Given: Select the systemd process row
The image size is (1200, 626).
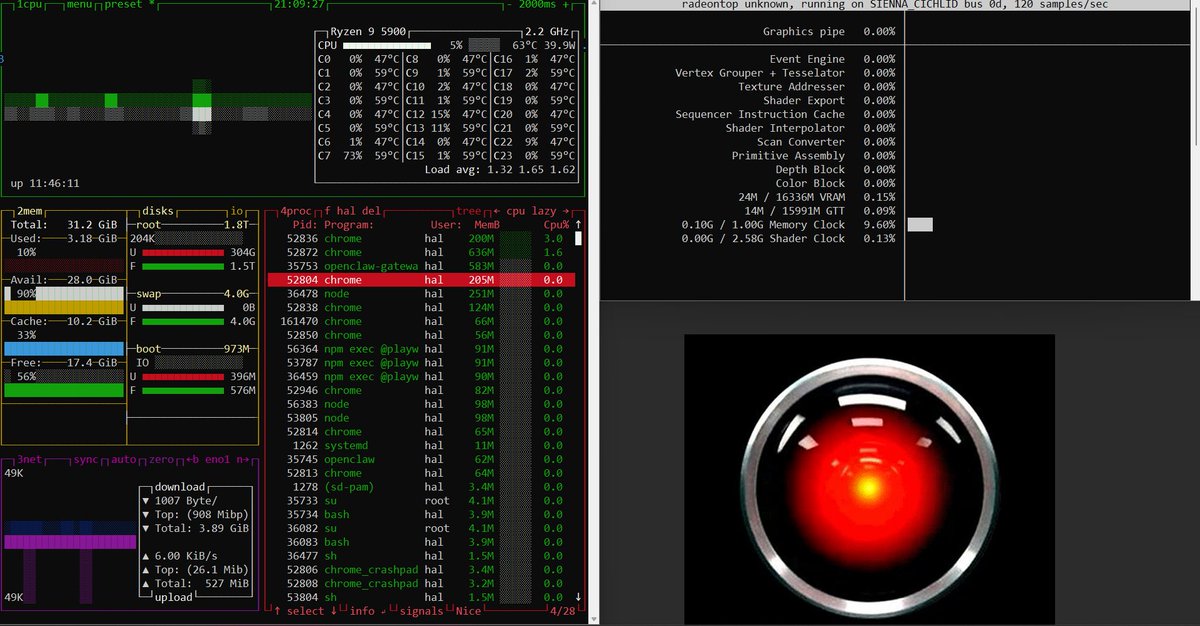Looking at the screenshot, I should pyautogui.click(x=422, y=445).
